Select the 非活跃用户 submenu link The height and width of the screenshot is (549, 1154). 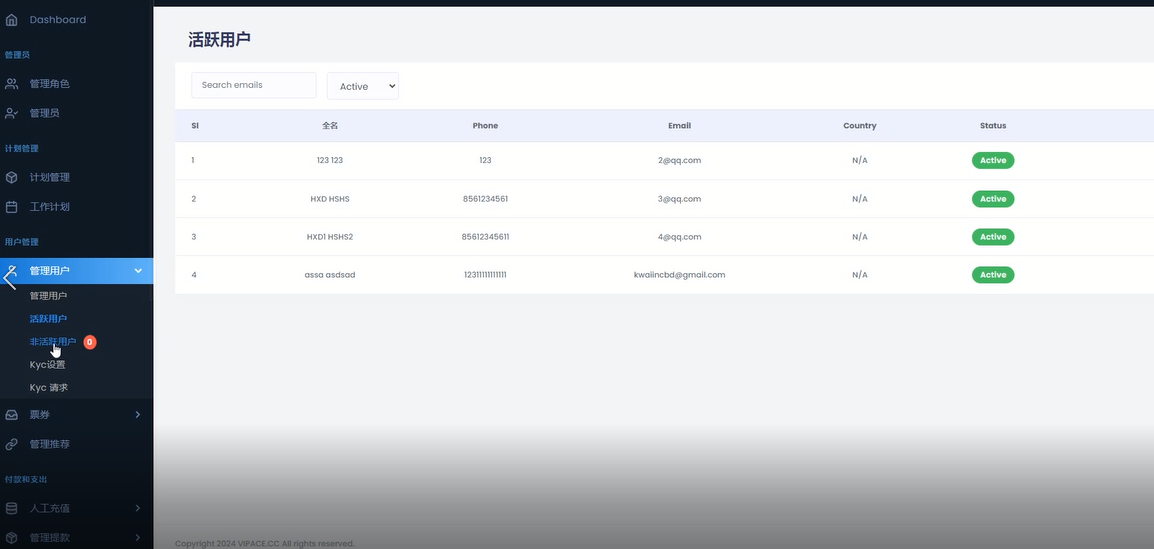pyautogui.click(x=52, y=342)
